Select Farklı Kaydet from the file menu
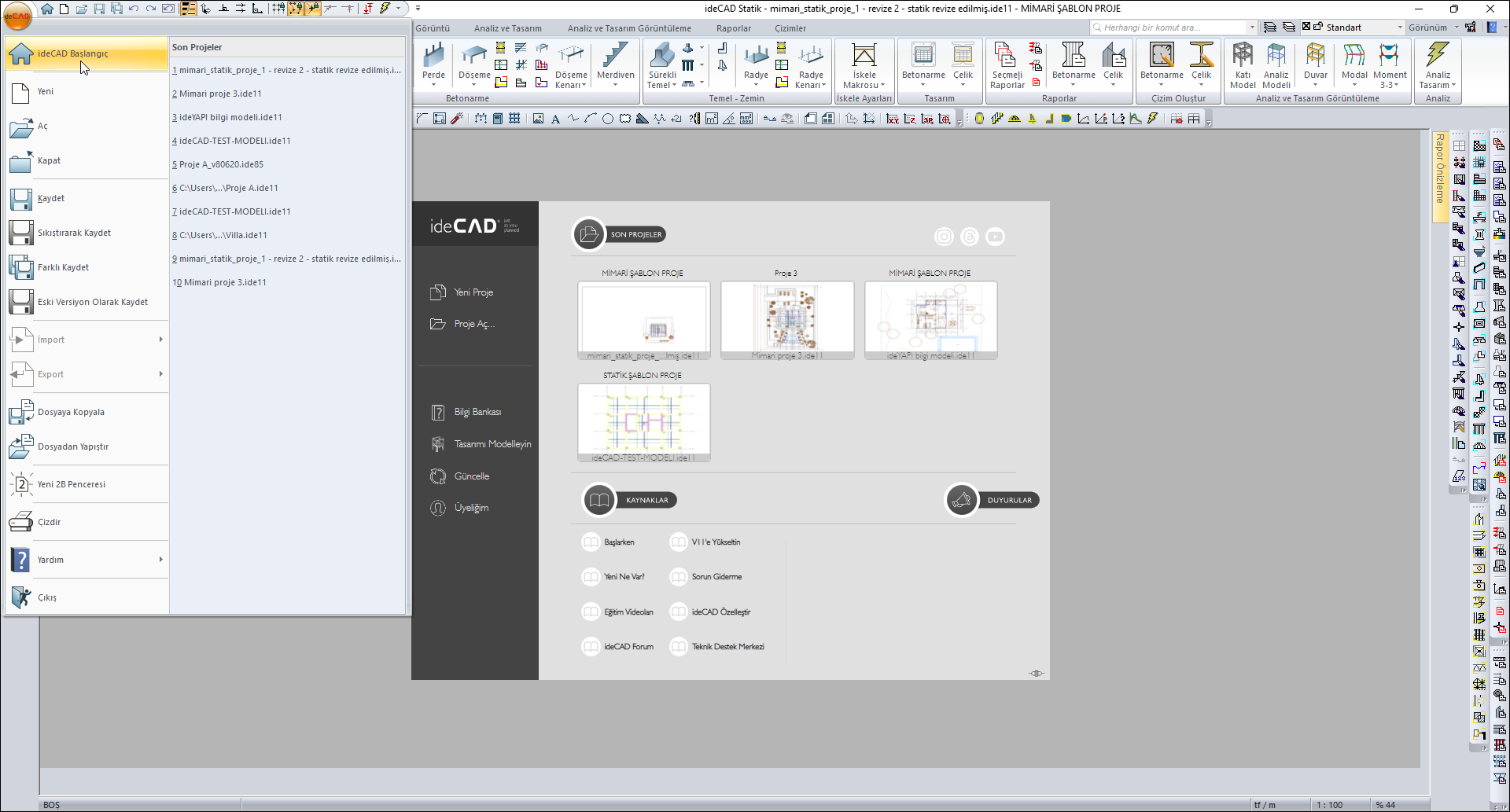Image resolution: width=1510 pixels, height=812 pixels. tap(63, 267)
